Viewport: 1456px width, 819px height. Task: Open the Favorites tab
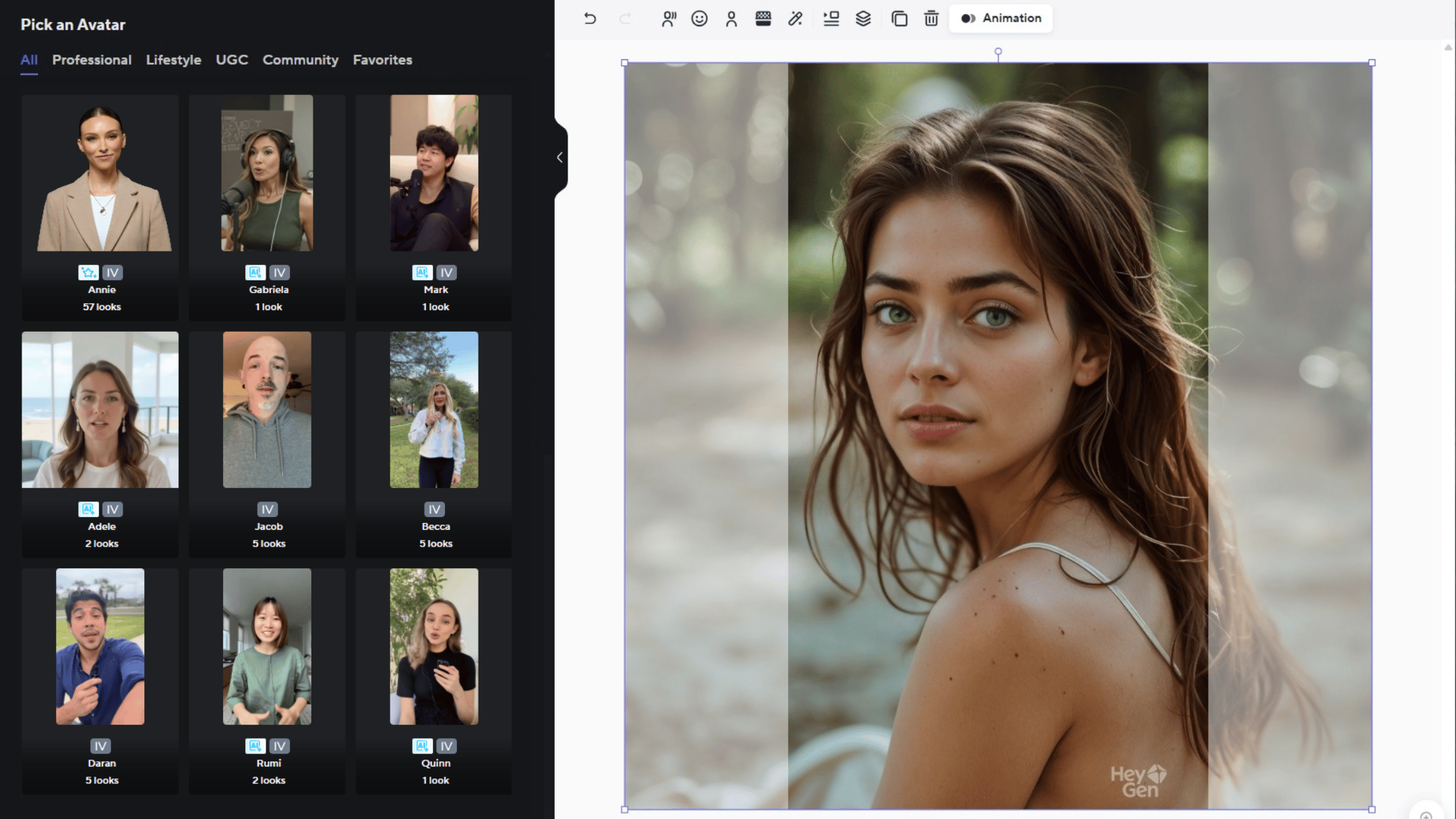pos(382,60)
